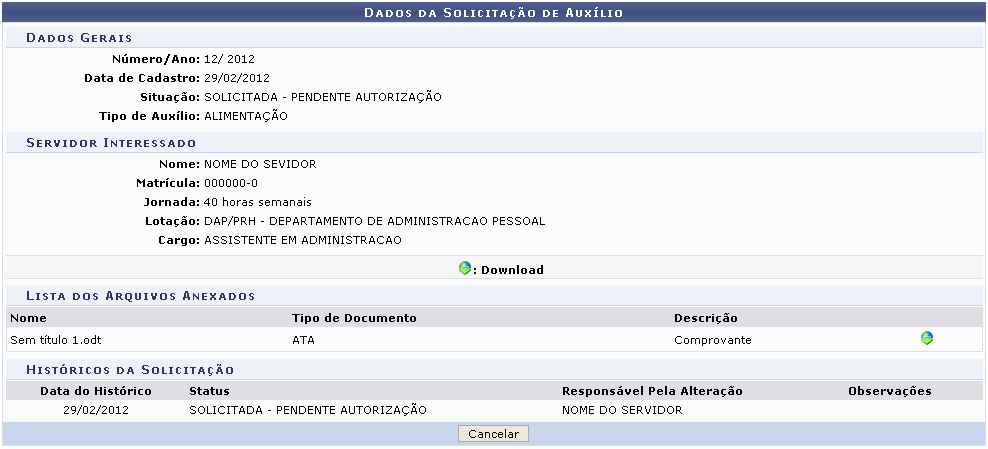Select the Servidor Interessado section header
The height and width of the screenshot is (449, 988).
pos(110,143)
